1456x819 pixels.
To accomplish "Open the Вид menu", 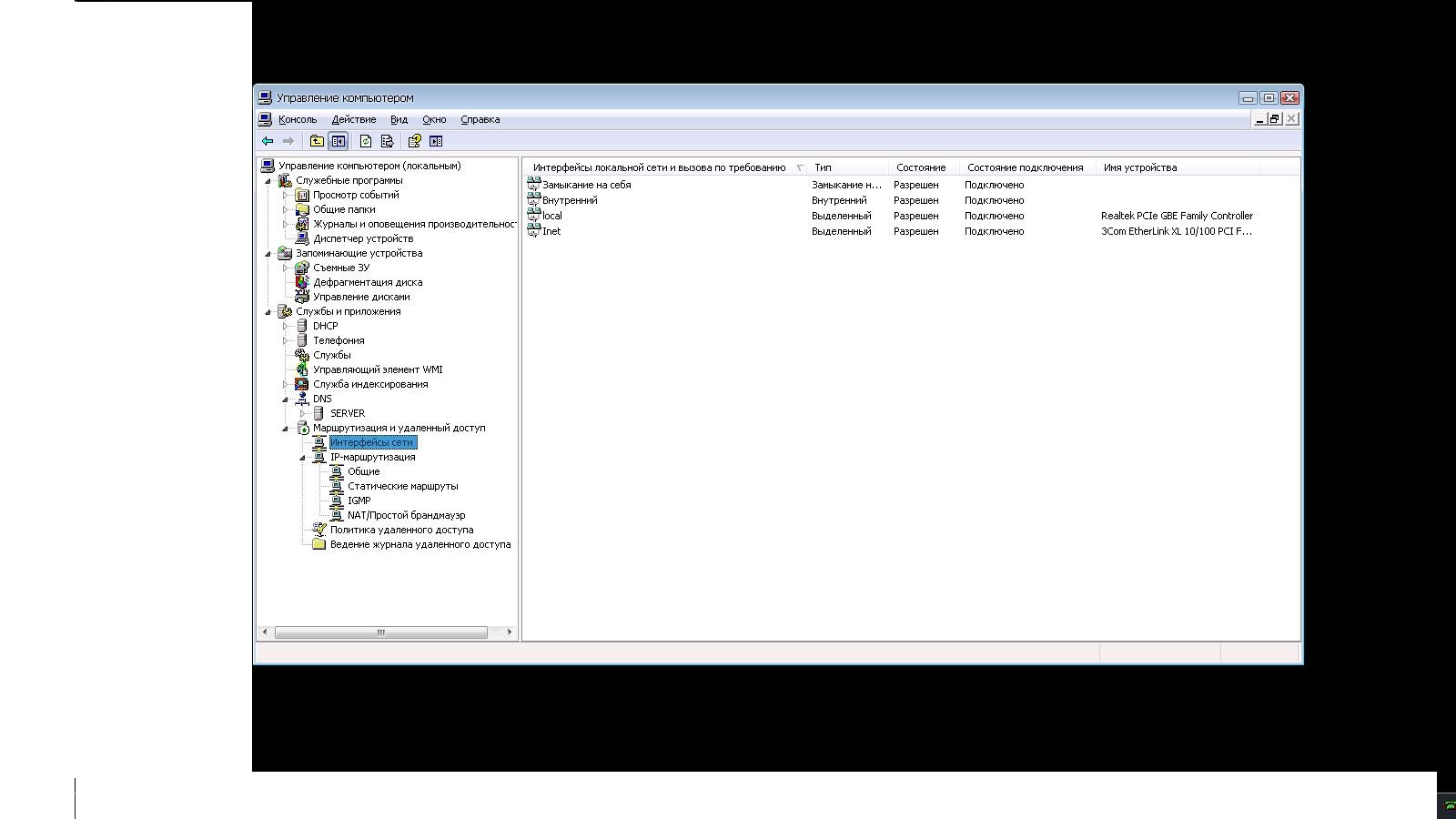I will (x=399, y=119).
